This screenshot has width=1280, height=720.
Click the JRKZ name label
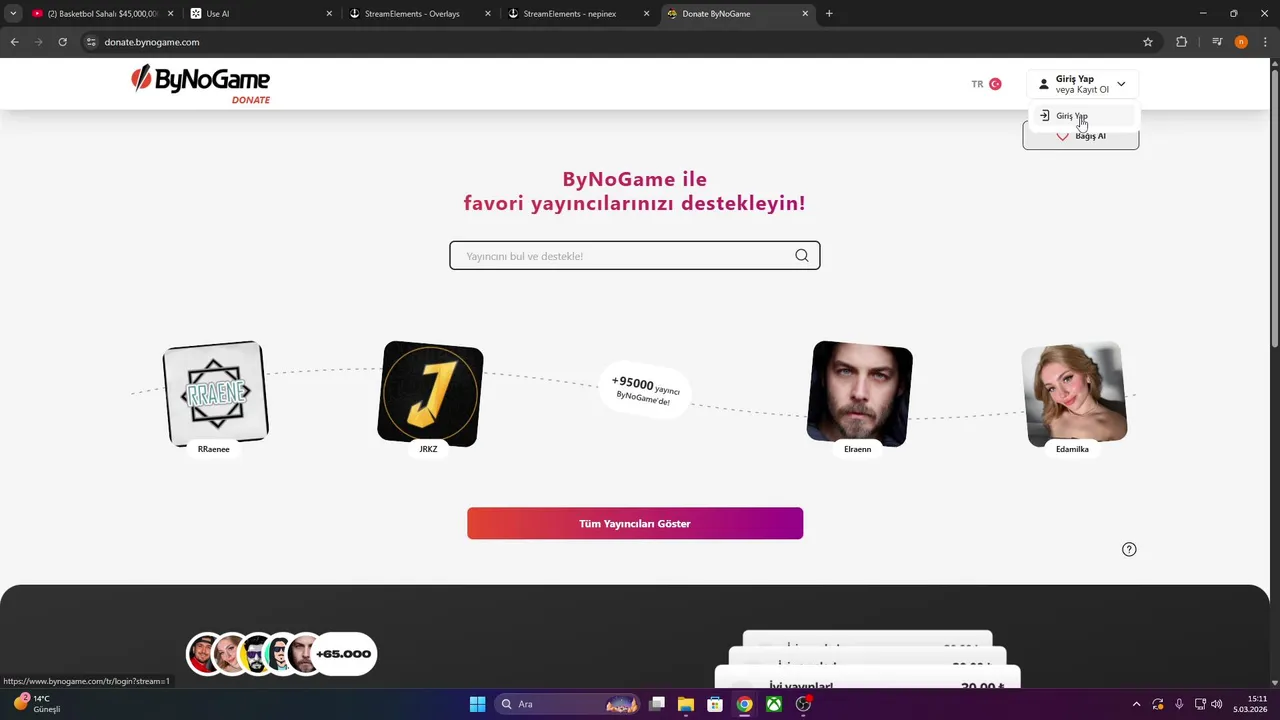point(428,449)
